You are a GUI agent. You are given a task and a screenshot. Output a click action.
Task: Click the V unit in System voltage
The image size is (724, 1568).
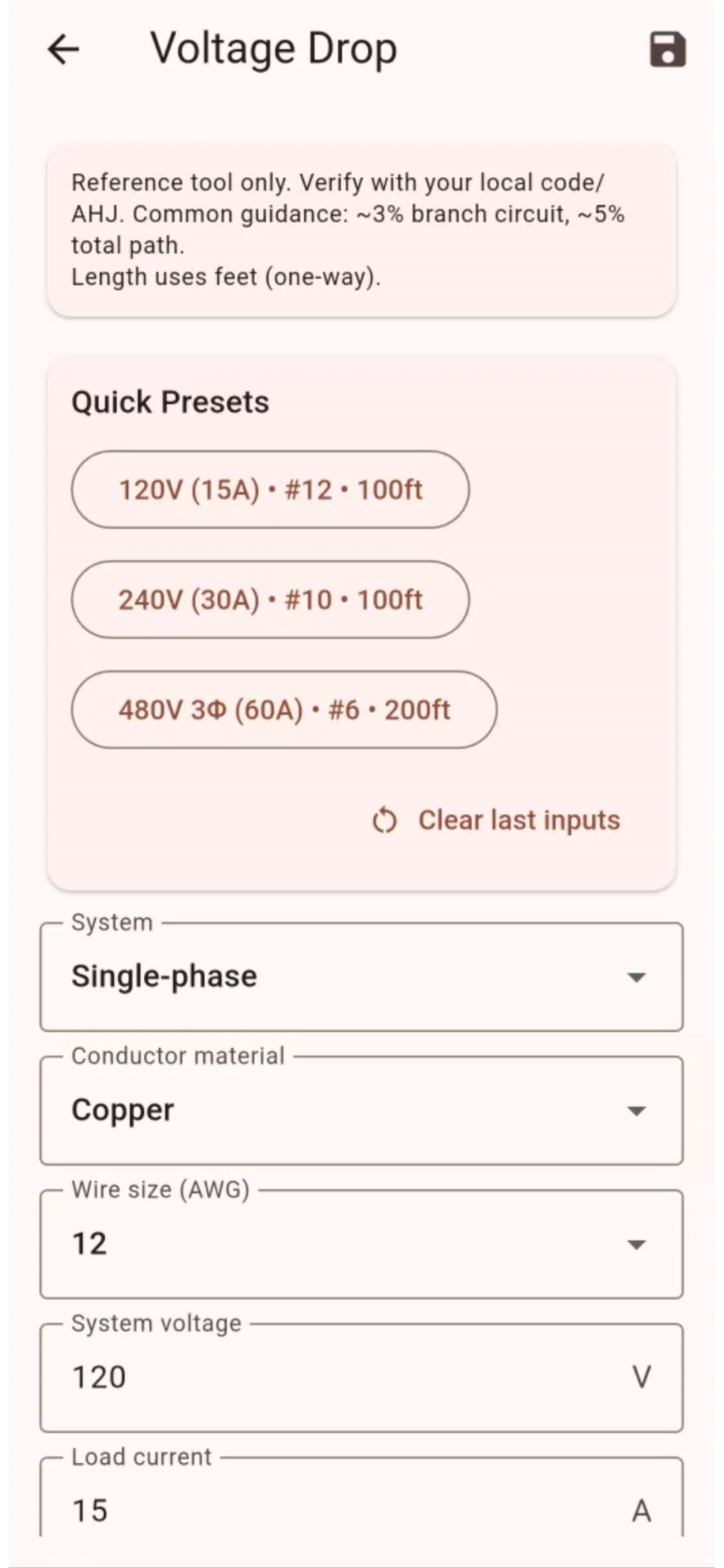641,1377
